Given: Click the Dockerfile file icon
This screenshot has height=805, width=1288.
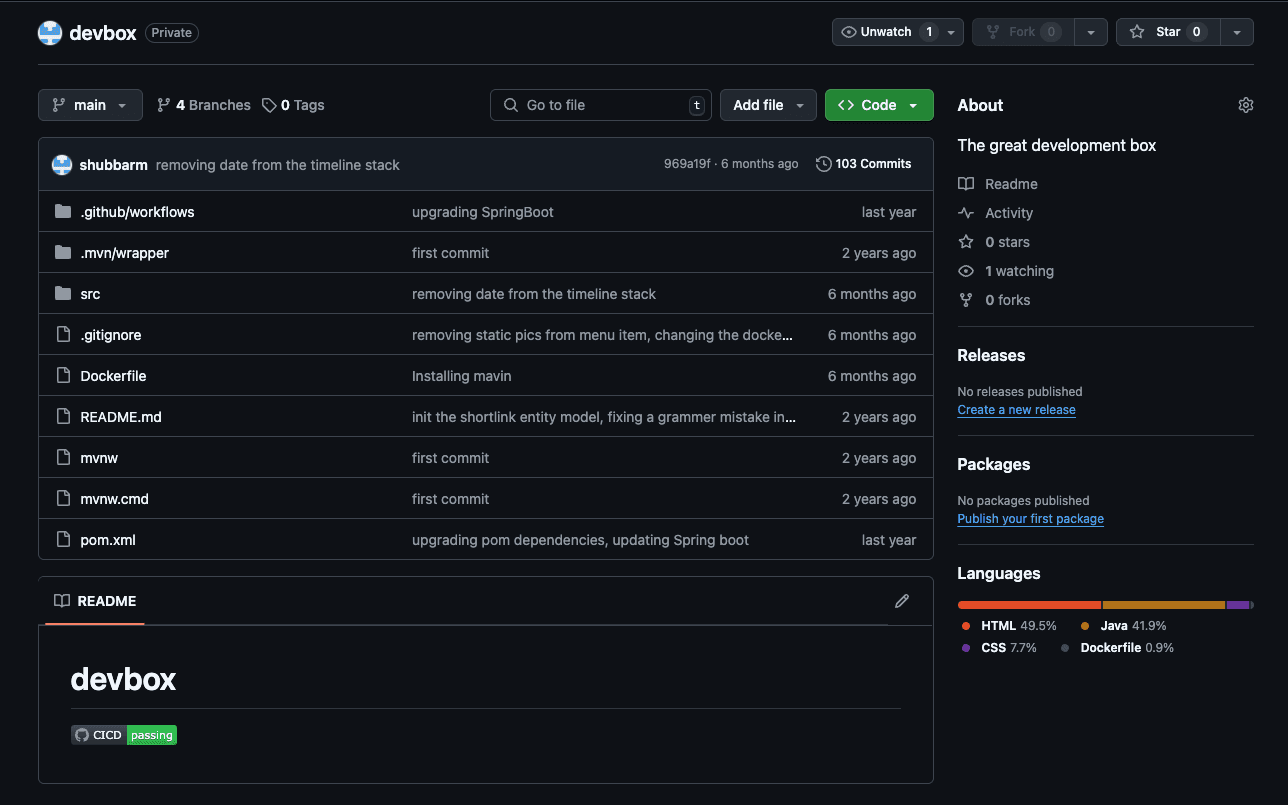Looking at the screenshot, I should click(x=63, y=376).
